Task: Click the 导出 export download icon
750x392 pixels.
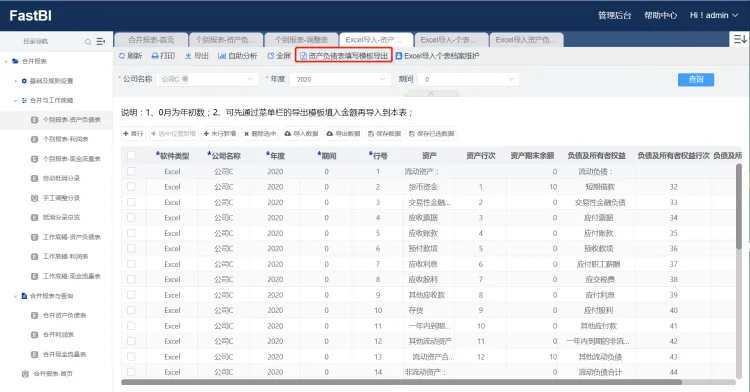Action: coord(188,56)
